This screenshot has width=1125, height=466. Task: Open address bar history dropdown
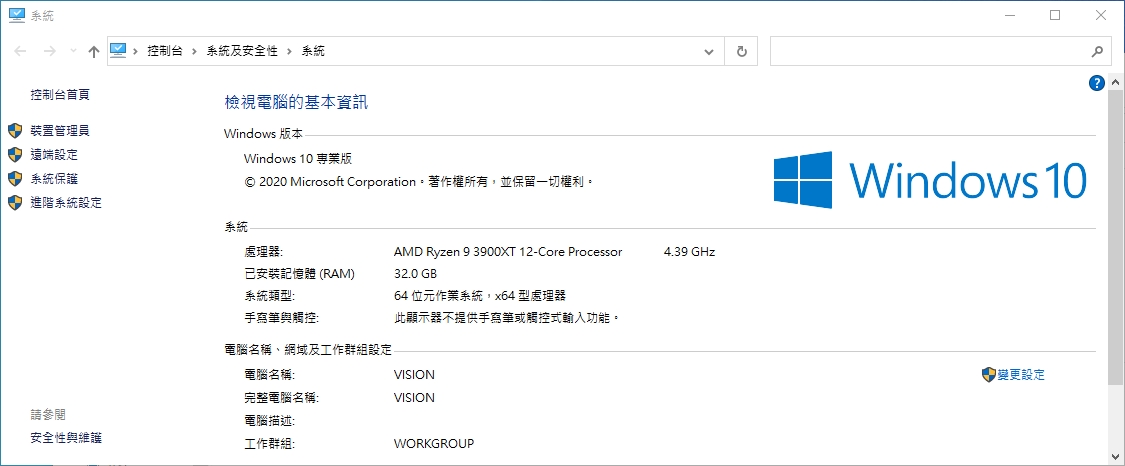click(709, 52)
